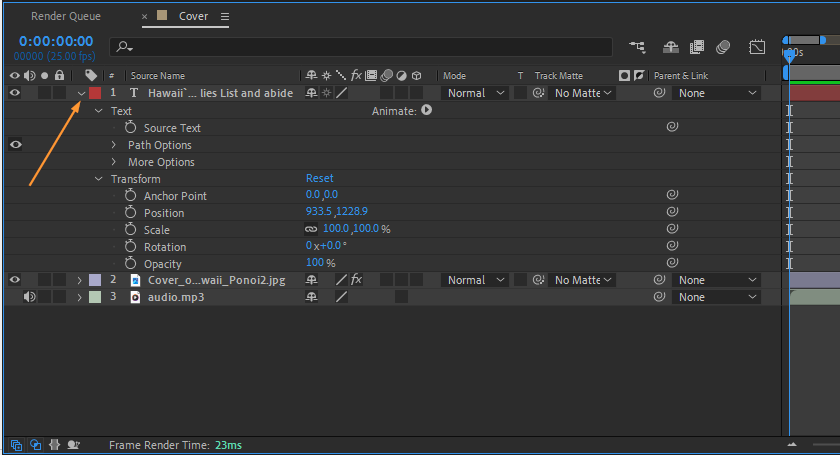Toggle the shy layers hide switch

[670, 47]
